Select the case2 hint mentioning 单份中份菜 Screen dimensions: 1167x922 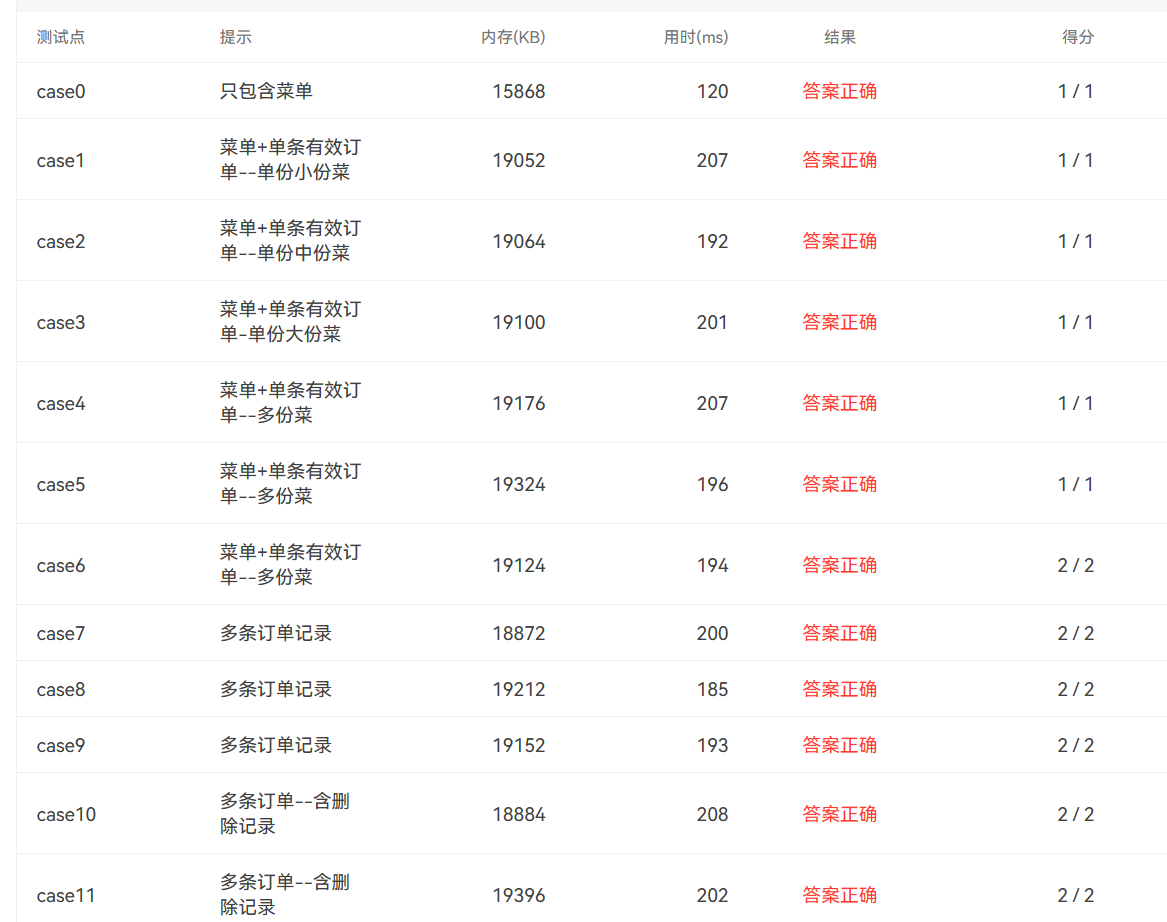click(x=289, y=241)
